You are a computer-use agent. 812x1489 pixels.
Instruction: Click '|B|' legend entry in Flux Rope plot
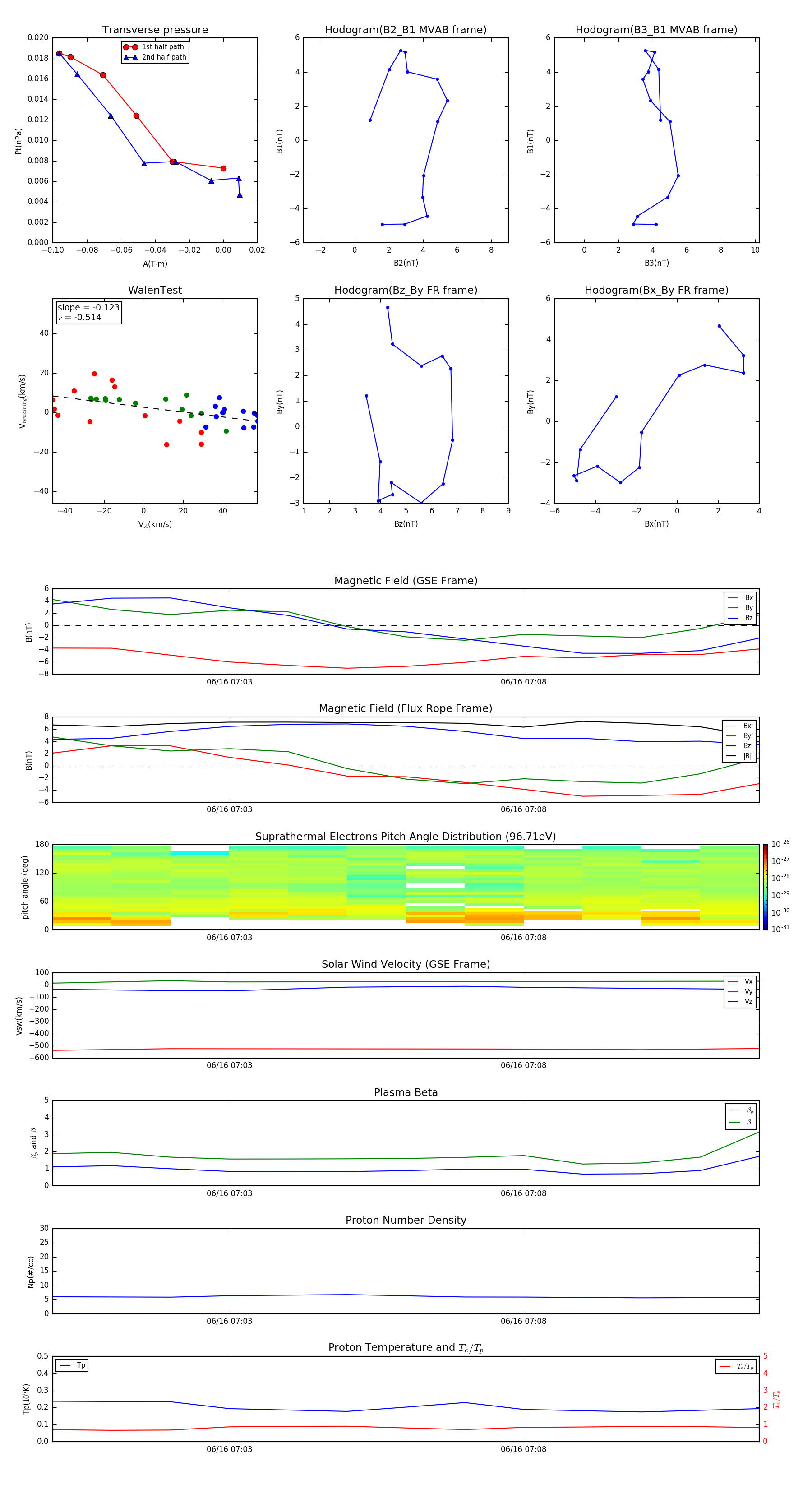pos(740,756)
